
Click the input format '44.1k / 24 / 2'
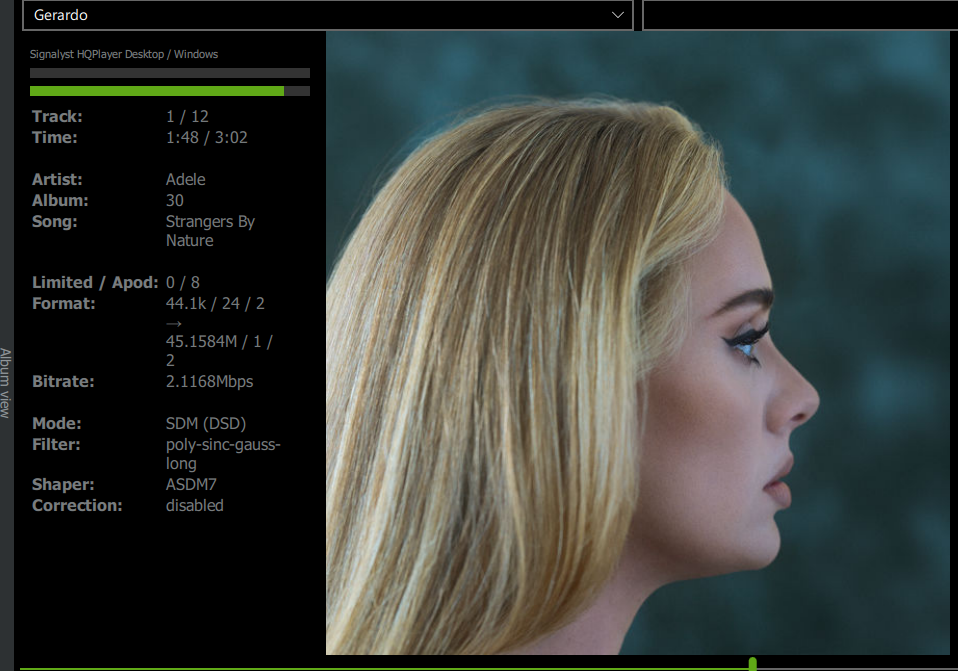click(215, 304)
